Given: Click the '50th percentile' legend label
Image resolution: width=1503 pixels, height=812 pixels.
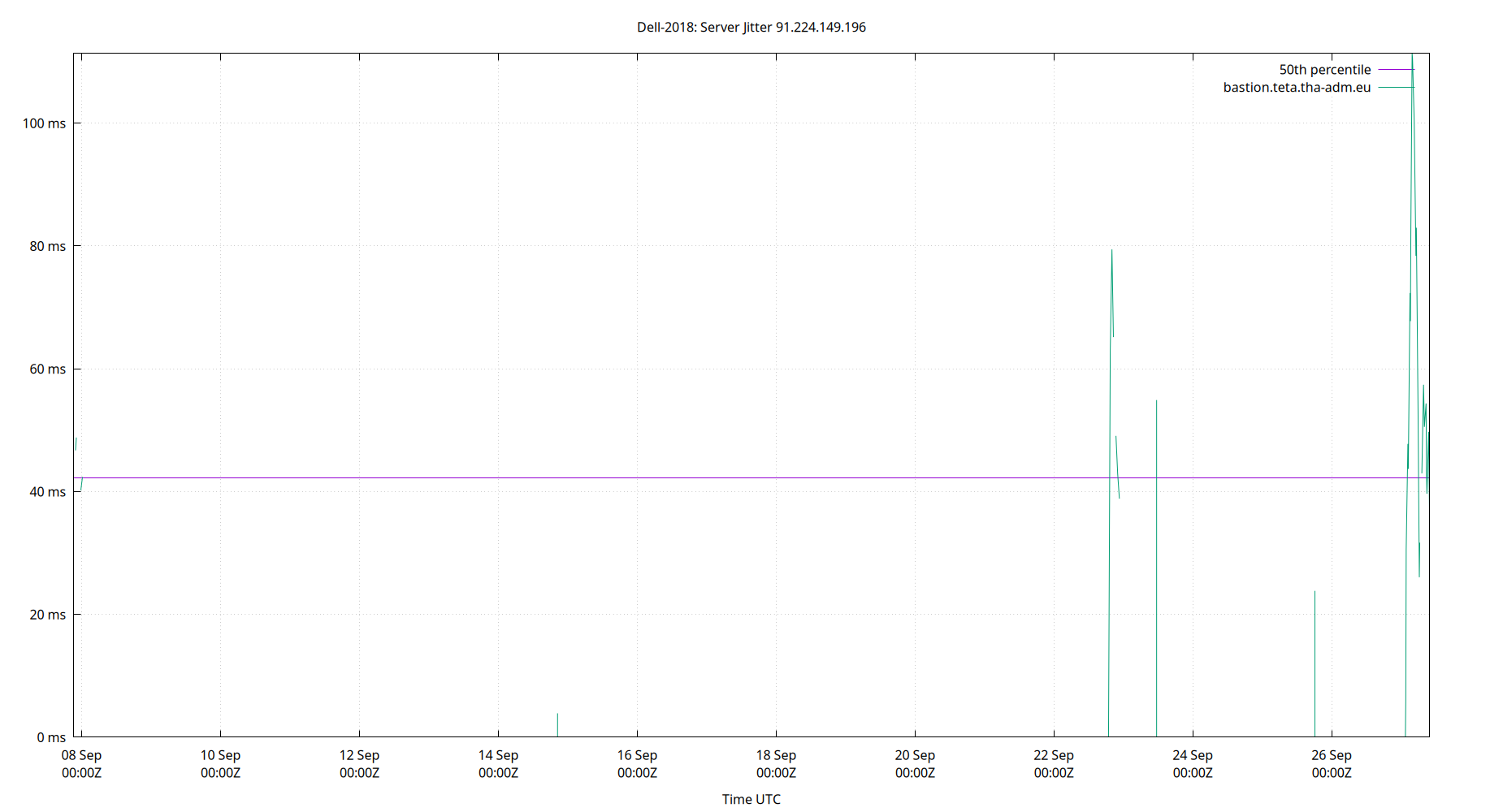Looking at the screenshot, I should 1325,70.
